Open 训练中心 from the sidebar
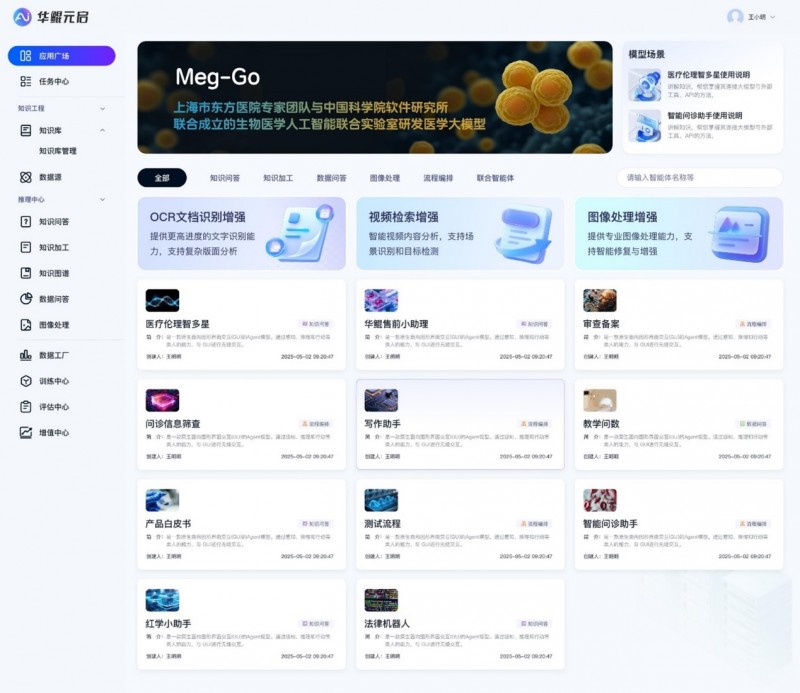 (x=53, y=381)
